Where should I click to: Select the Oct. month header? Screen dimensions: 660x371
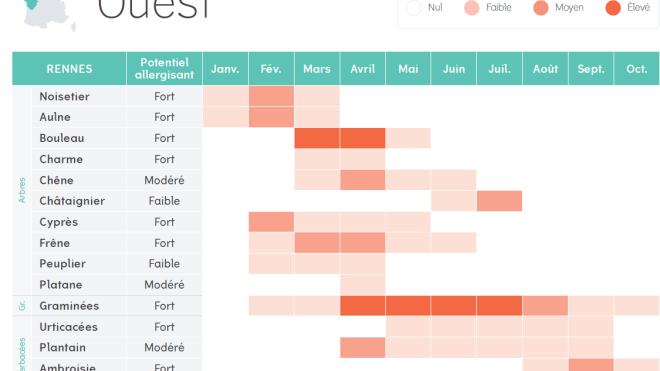(636, 69)
